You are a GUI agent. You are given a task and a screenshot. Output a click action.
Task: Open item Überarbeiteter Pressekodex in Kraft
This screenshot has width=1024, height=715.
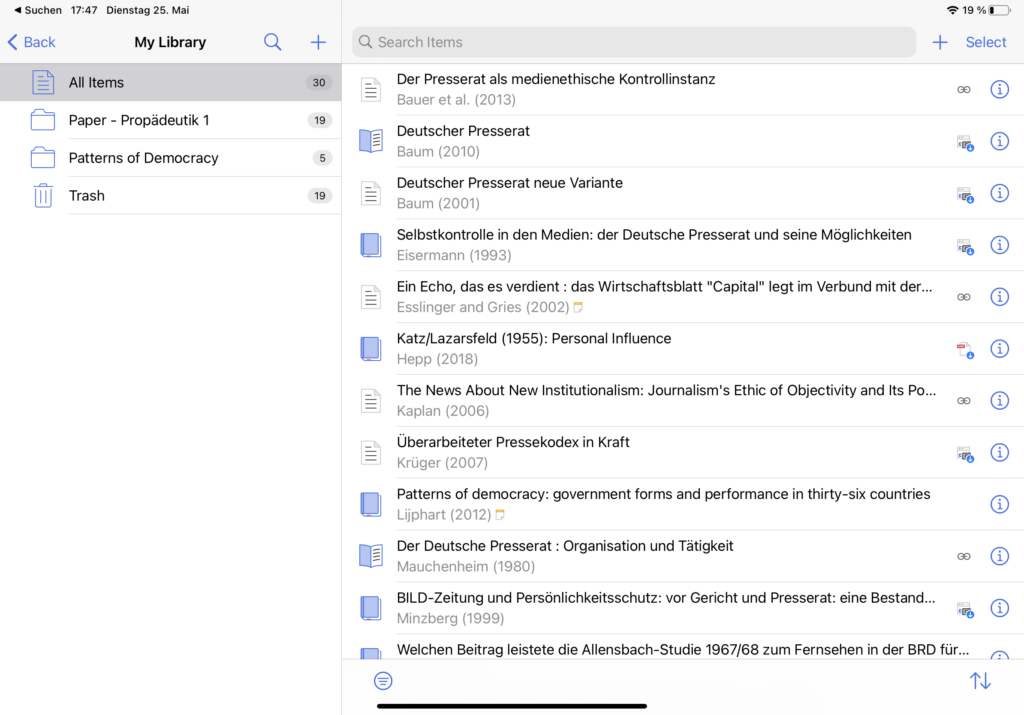point(682,453)
